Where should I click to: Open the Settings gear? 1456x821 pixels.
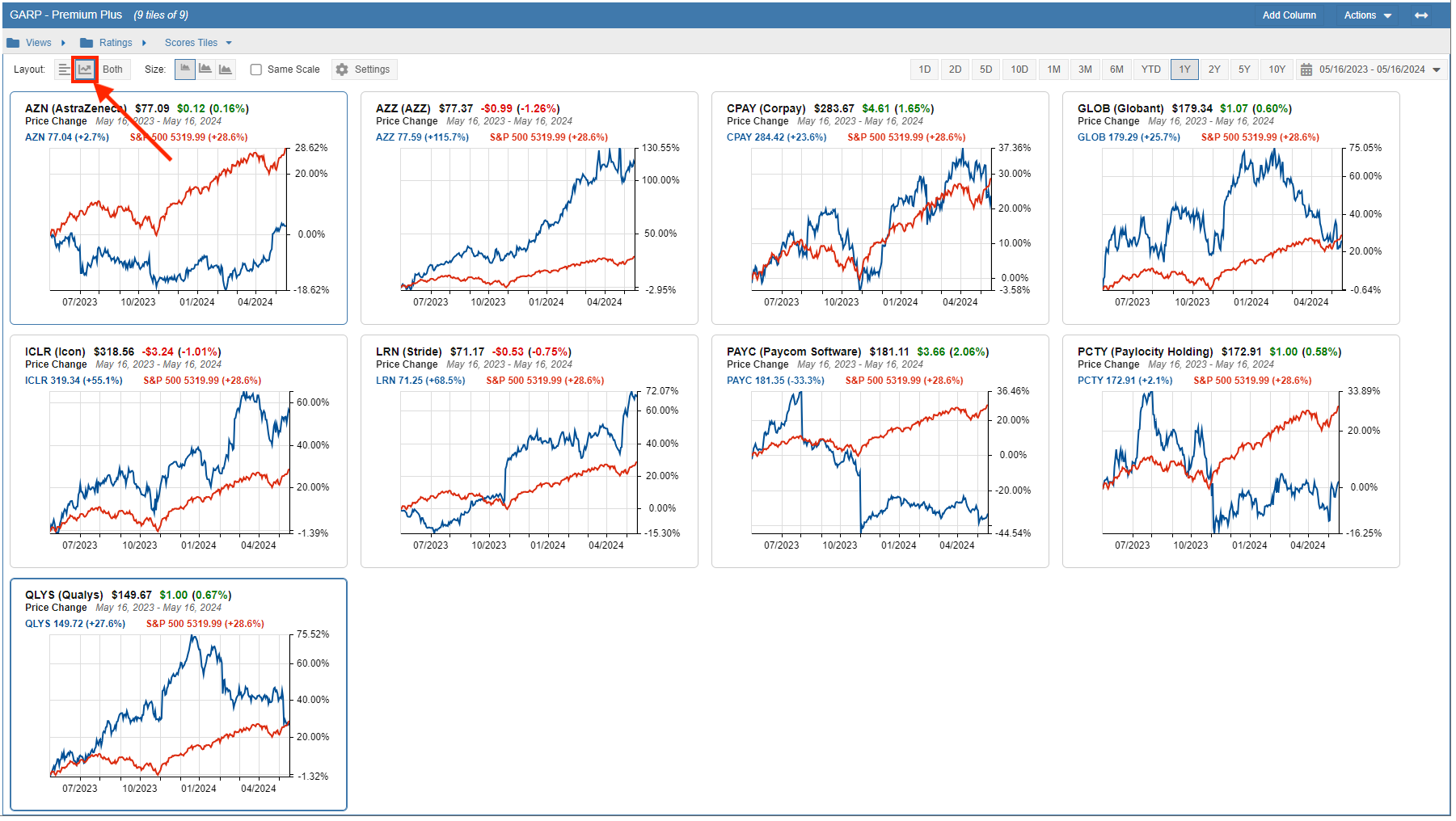363,69
